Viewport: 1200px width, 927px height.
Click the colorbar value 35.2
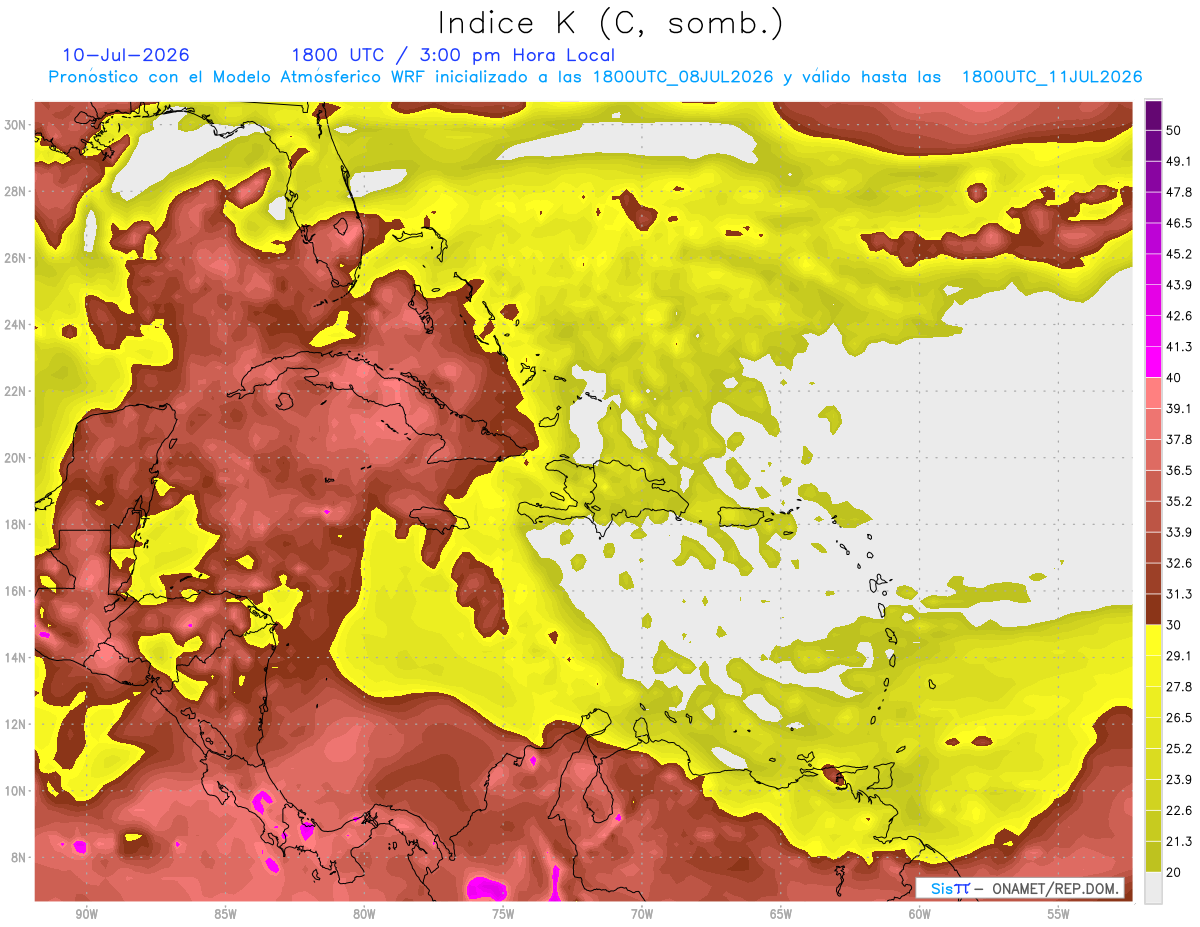coord(1179,501)
